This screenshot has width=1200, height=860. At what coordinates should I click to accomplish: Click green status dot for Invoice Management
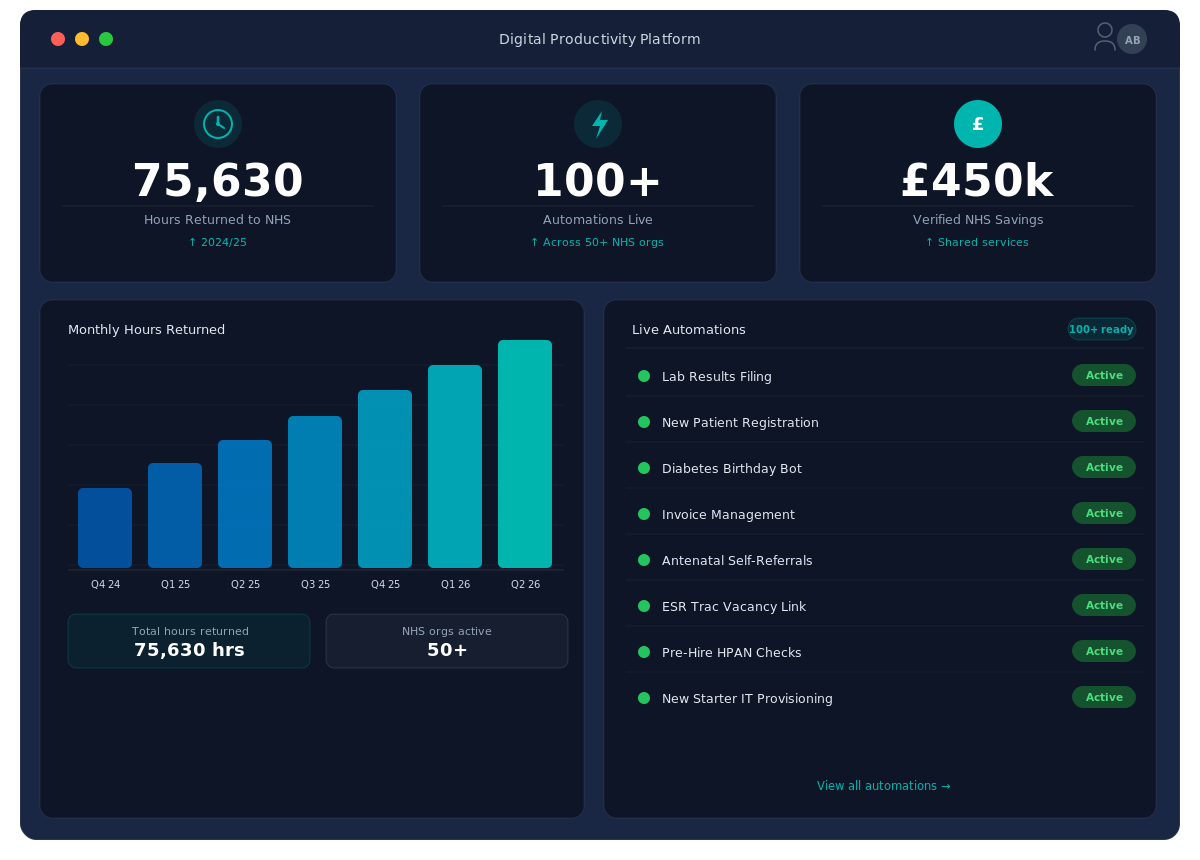(x=644, y=514)
